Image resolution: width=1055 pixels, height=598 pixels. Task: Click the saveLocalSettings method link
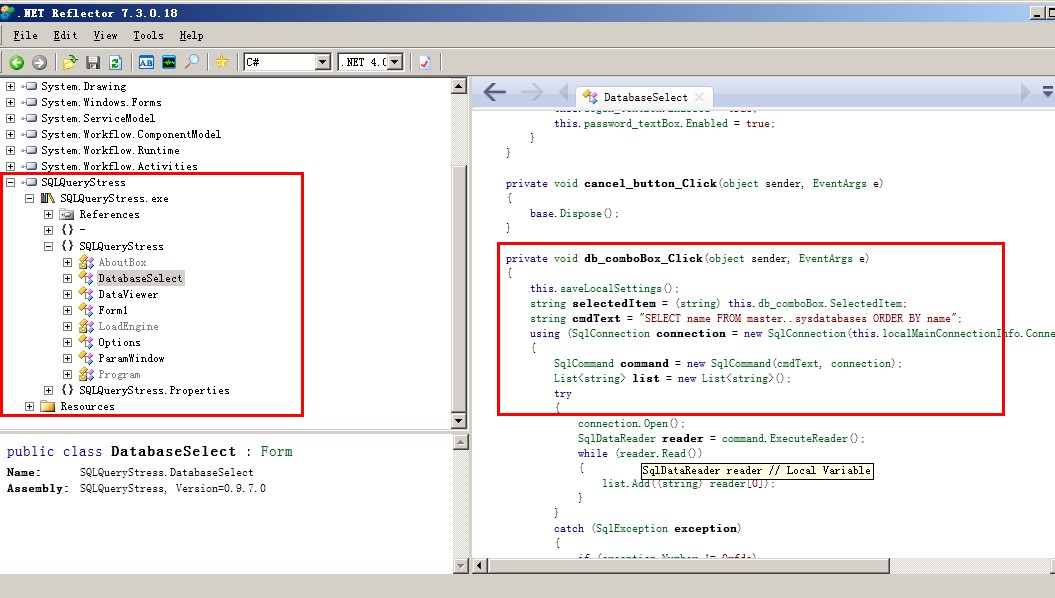point(612,289)
